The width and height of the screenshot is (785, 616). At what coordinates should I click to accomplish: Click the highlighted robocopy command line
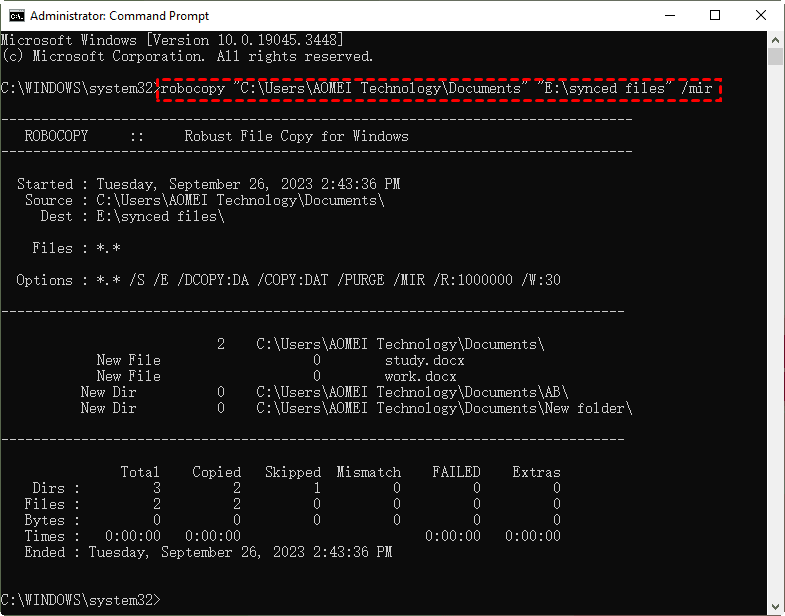(438, 88)
